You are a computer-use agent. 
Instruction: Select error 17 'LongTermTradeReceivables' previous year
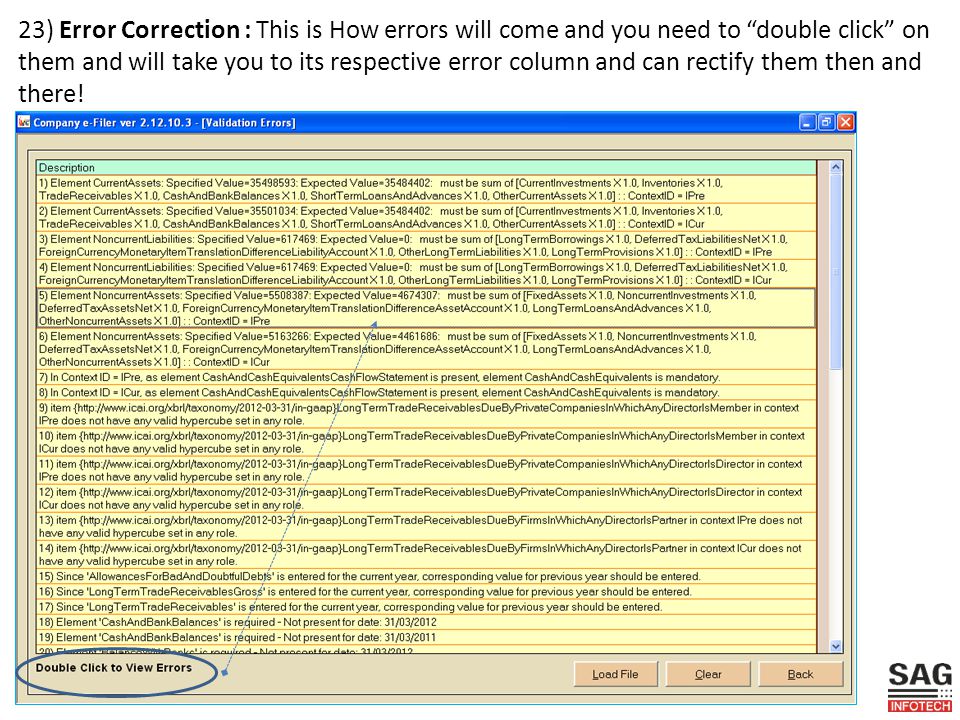(426, 607)
